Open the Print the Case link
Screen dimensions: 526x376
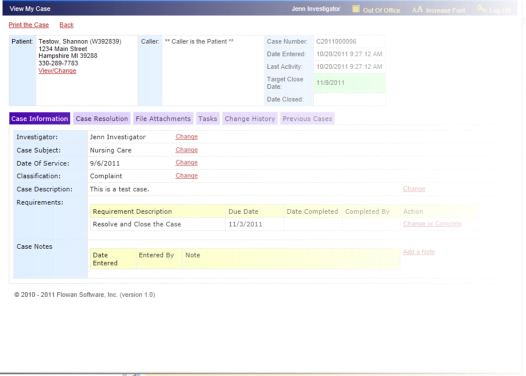[x=29, y=25]
